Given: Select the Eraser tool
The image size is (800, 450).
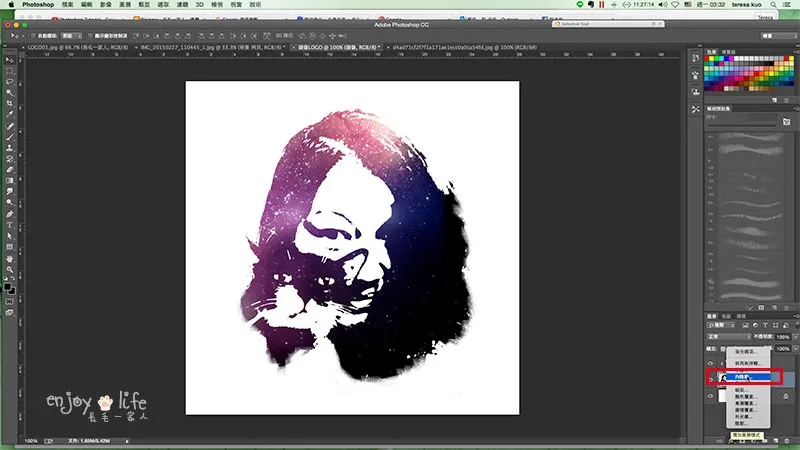Looking at the screenshot, I should pyautogui.click(x=10, y=170).
